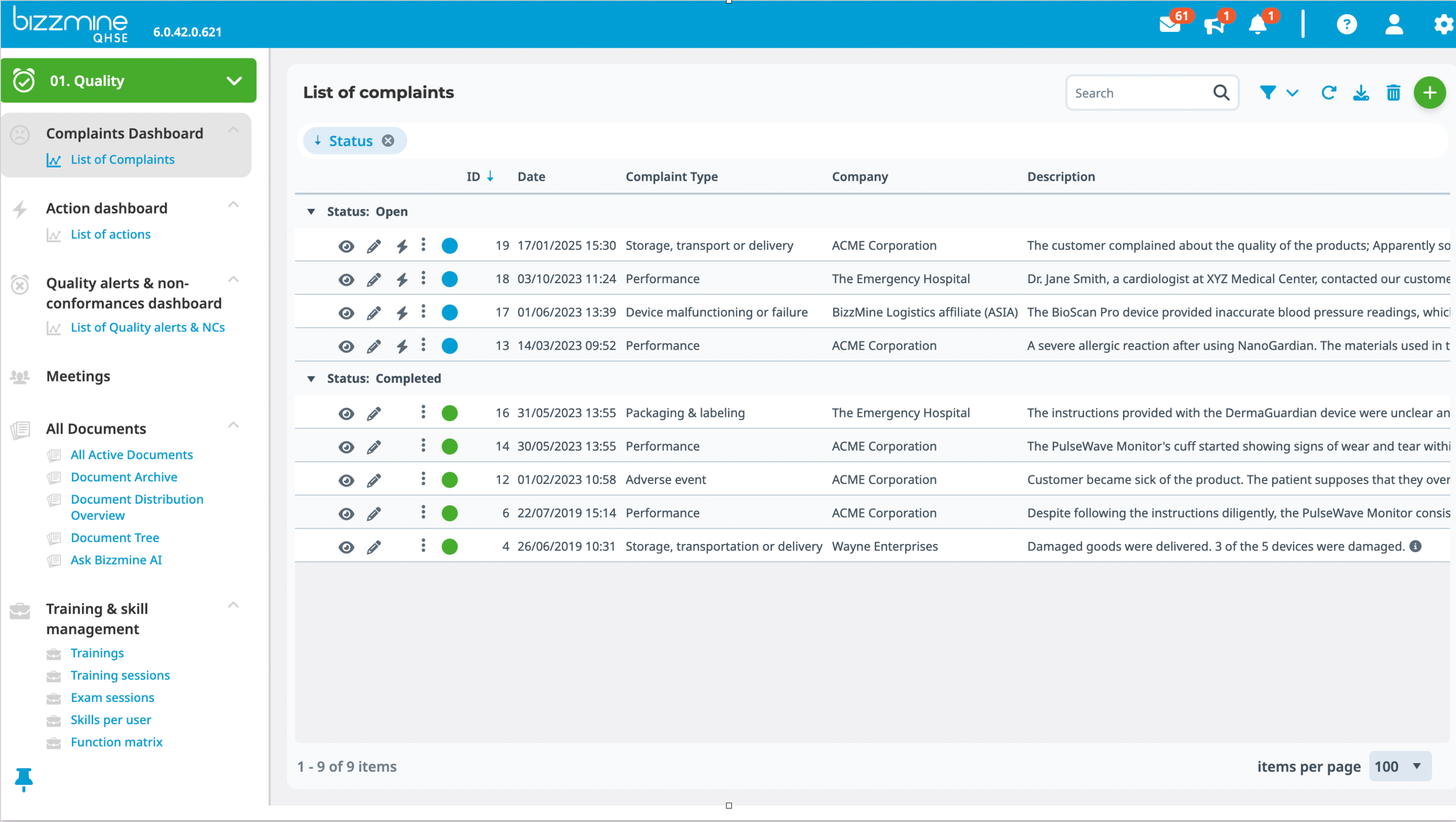1456x822 pixels.
Task: Edit complaint 18 with the pencil icon
Action: coord(373,279)
